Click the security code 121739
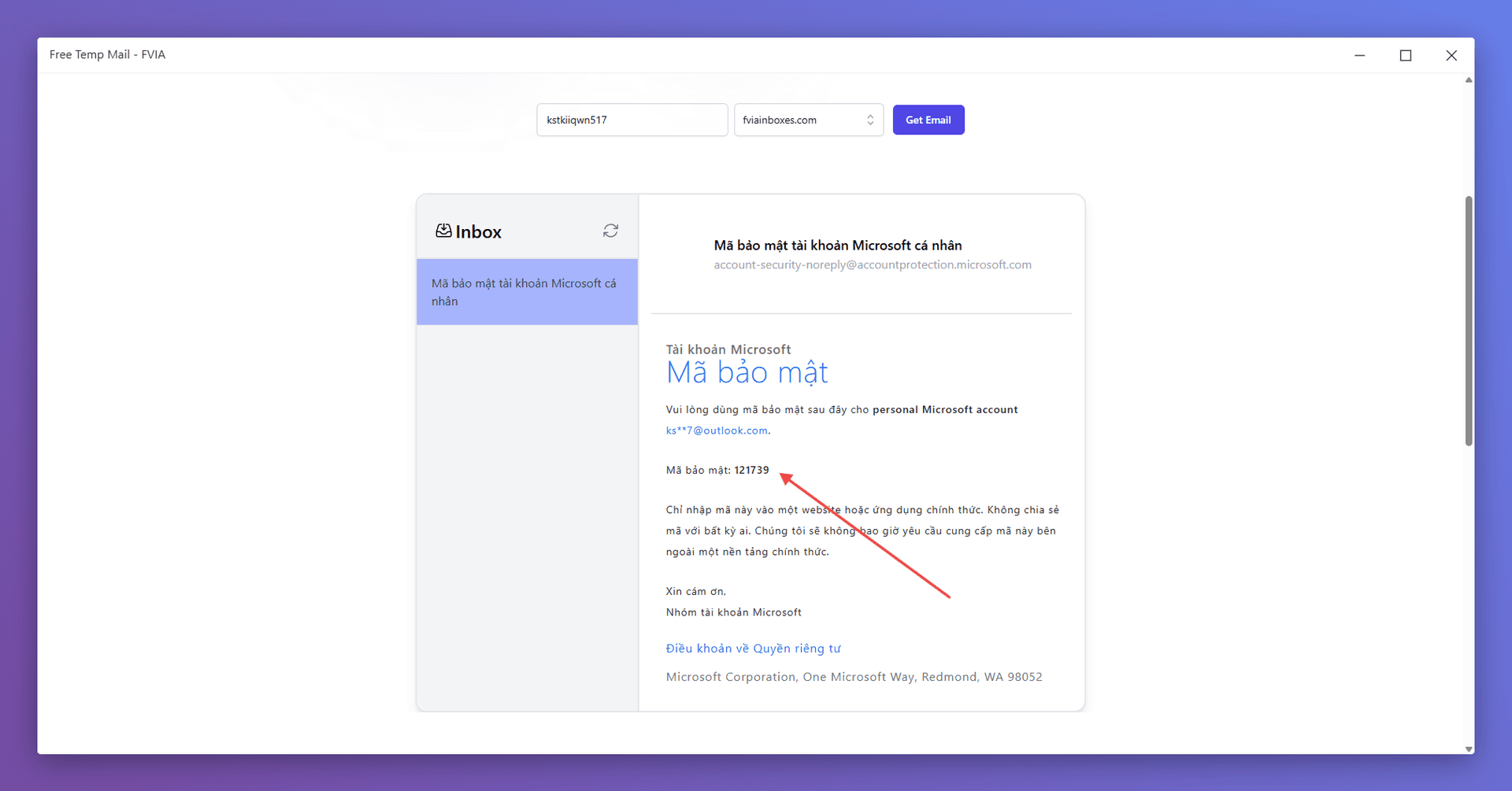 point(751,470)
